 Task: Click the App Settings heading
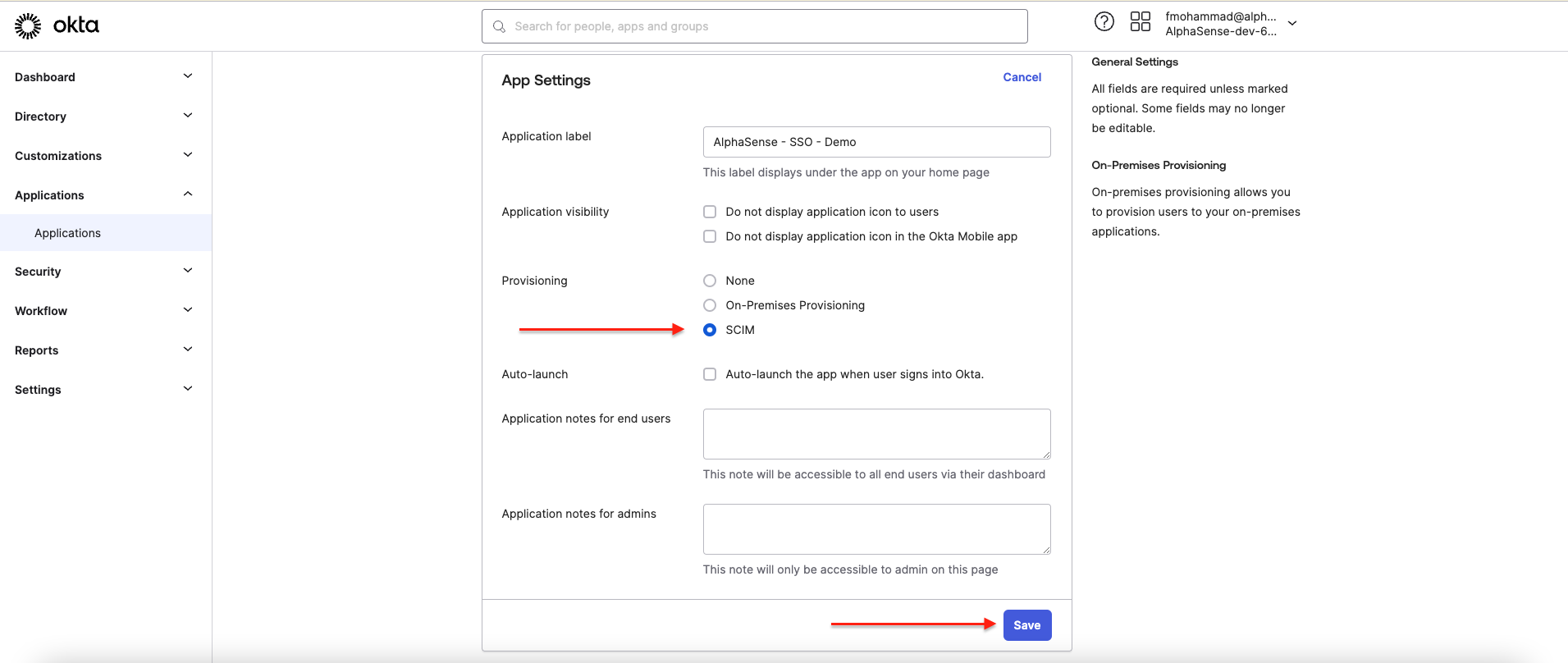pyautogui.click(x=546, y=80)
